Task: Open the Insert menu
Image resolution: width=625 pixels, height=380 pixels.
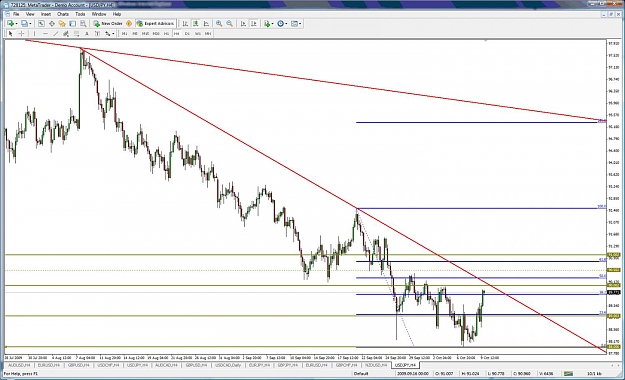Action: pyautogui.click(x=46, y=14)
